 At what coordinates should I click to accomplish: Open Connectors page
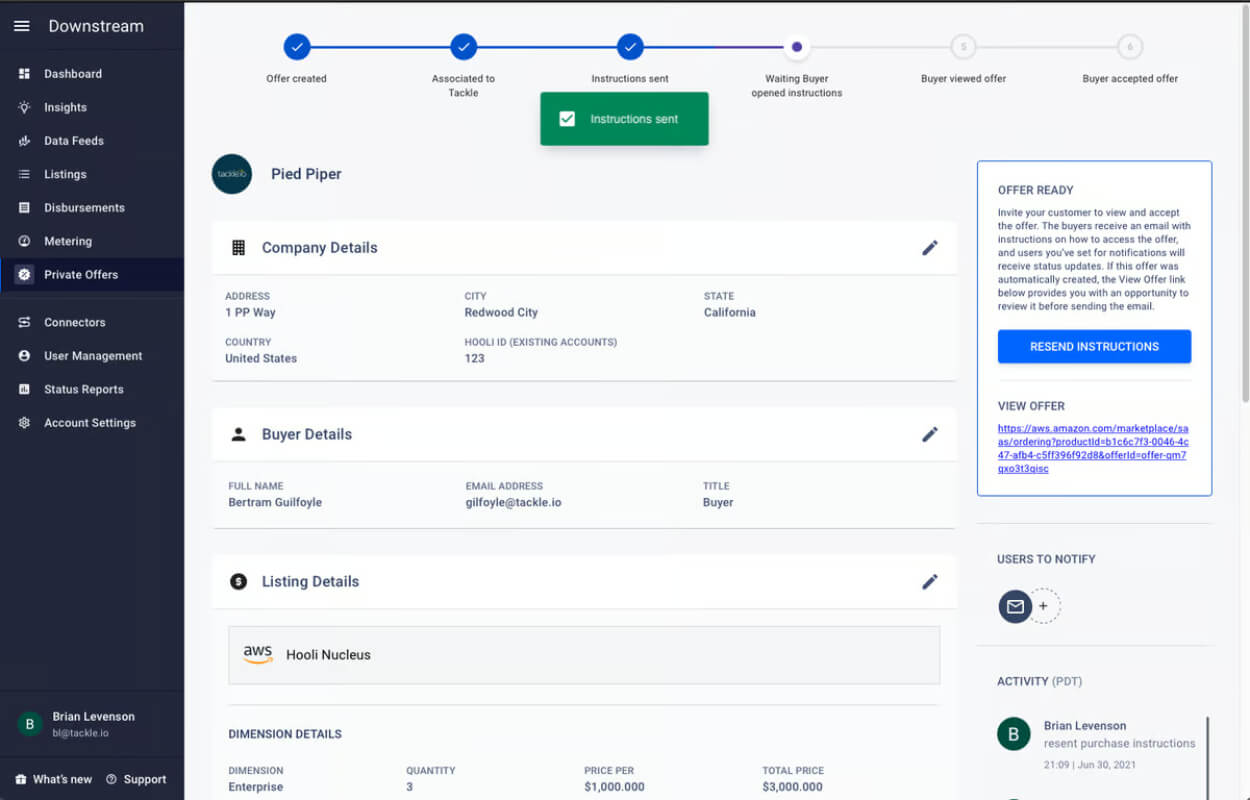click(92, 322)
